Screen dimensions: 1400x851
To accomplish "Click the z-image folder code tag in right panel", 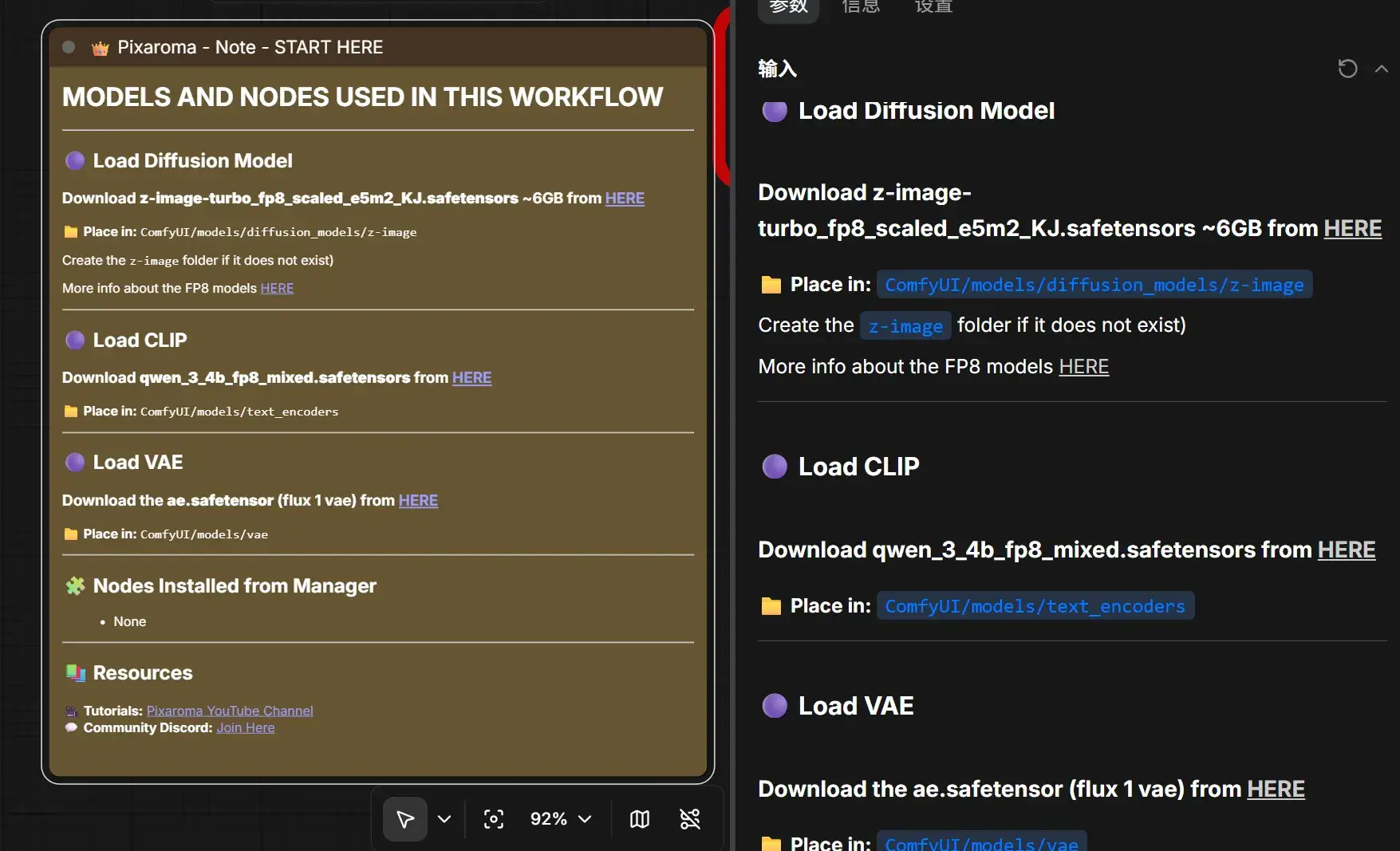I will (x=905, y=325).
